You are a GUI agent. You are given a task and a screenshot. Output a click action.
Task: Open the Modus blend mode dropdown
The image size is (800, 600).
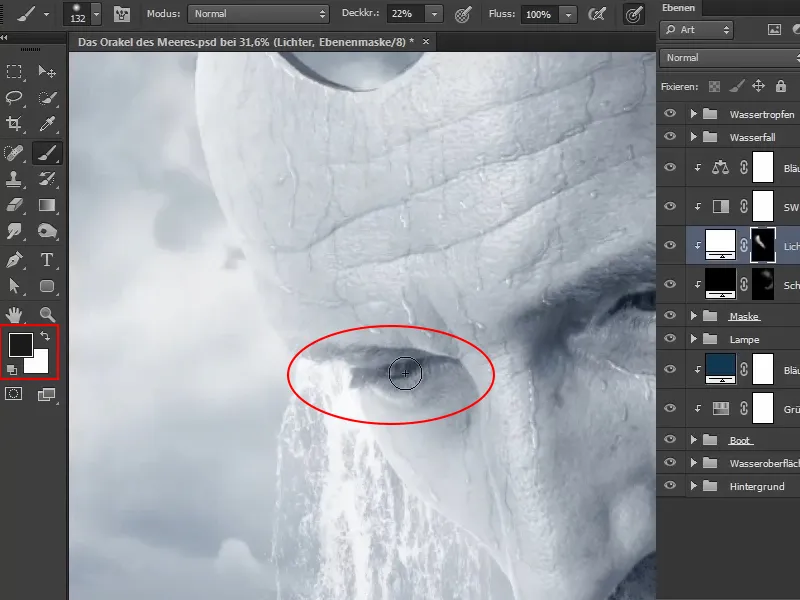coord(258,14)
